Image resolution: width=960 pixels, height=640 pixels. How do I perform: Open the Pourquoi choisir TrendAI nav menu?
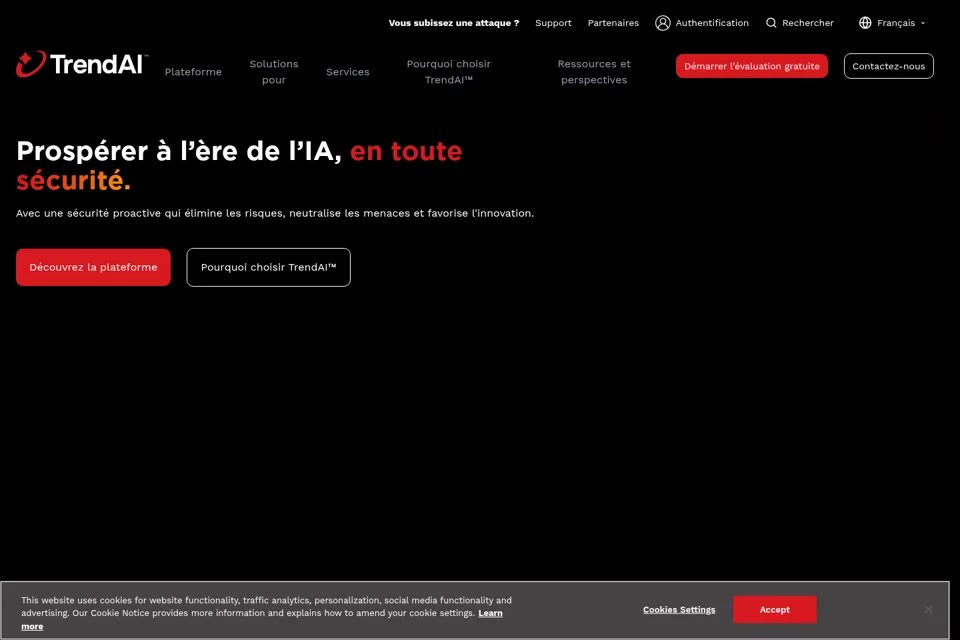(449, 72)
